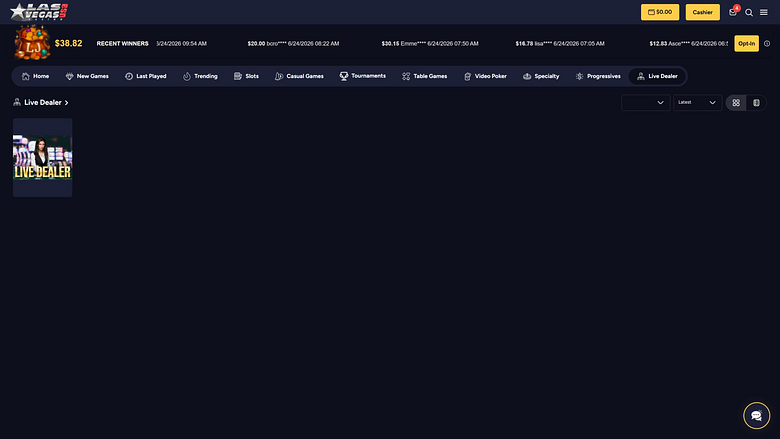780x439 pixels.
Task: Open the Slots category
Action: (246, 76)
